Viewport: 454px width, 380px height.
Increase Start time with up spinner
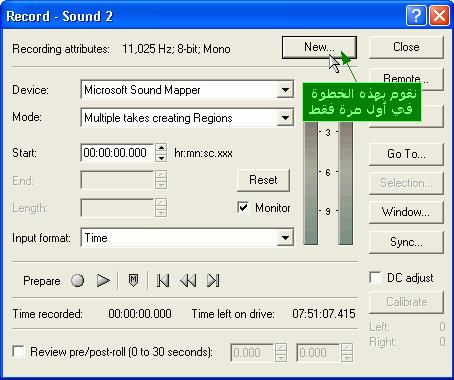click(x=161, y=148)
